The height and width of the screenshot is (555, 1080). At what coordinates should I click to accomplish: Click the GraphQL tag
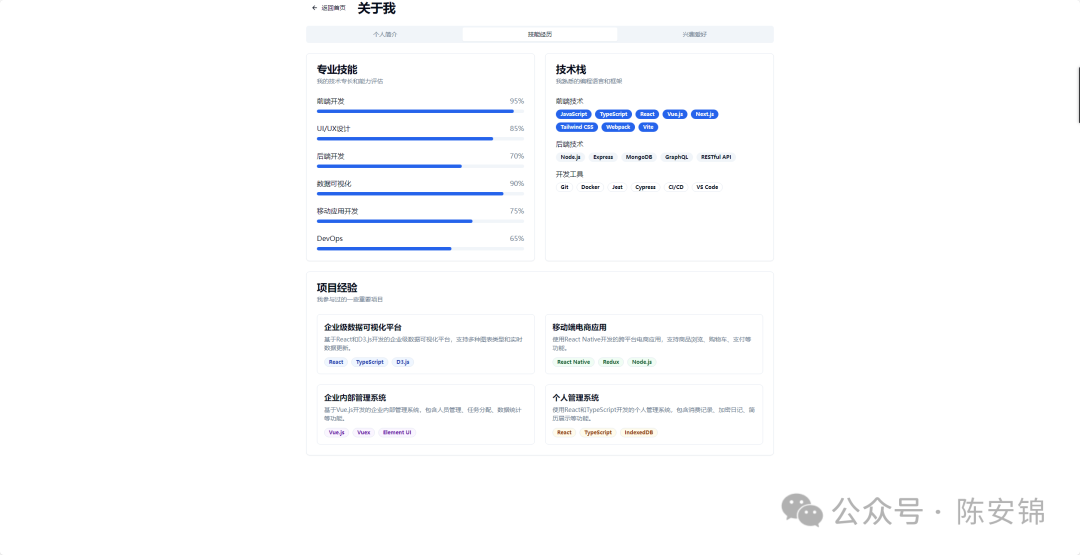coord(676,157)
